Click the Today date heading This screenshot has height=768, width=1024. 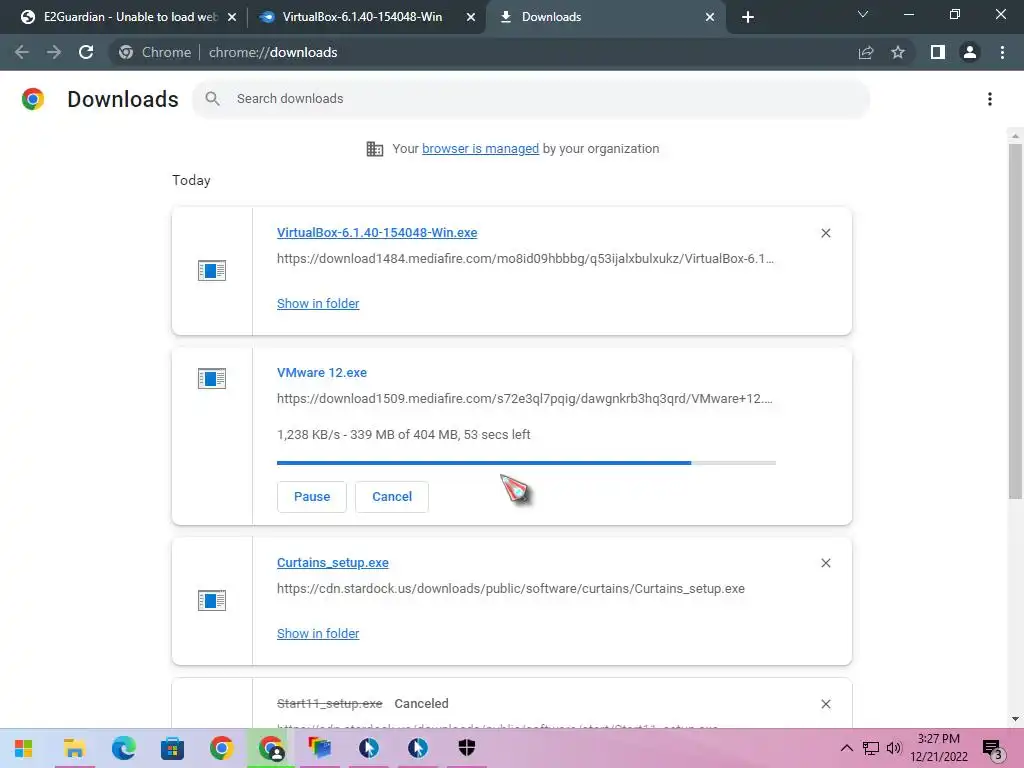click(x=191, y=180)
